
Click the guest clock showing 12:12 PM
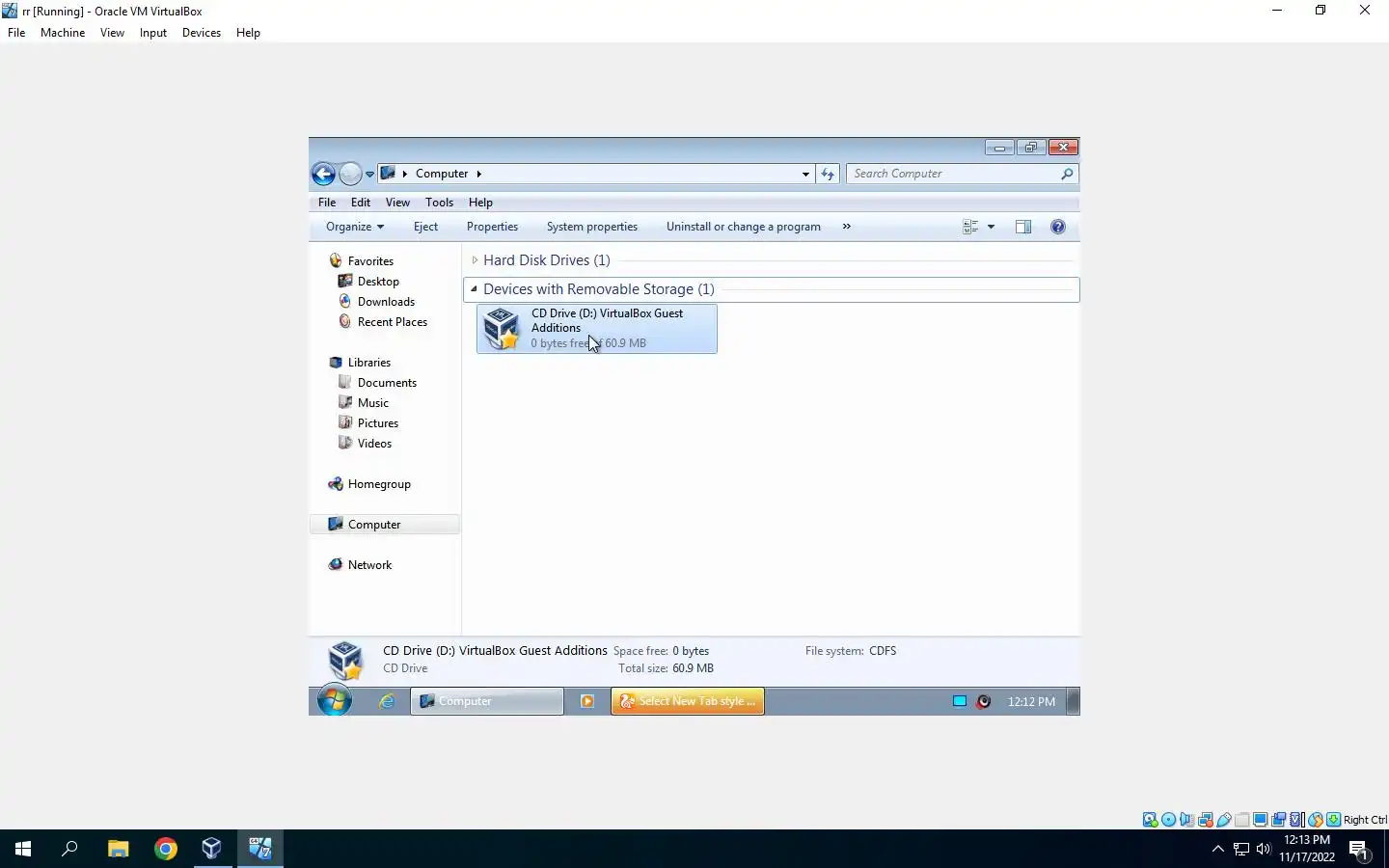[1031, 701]
